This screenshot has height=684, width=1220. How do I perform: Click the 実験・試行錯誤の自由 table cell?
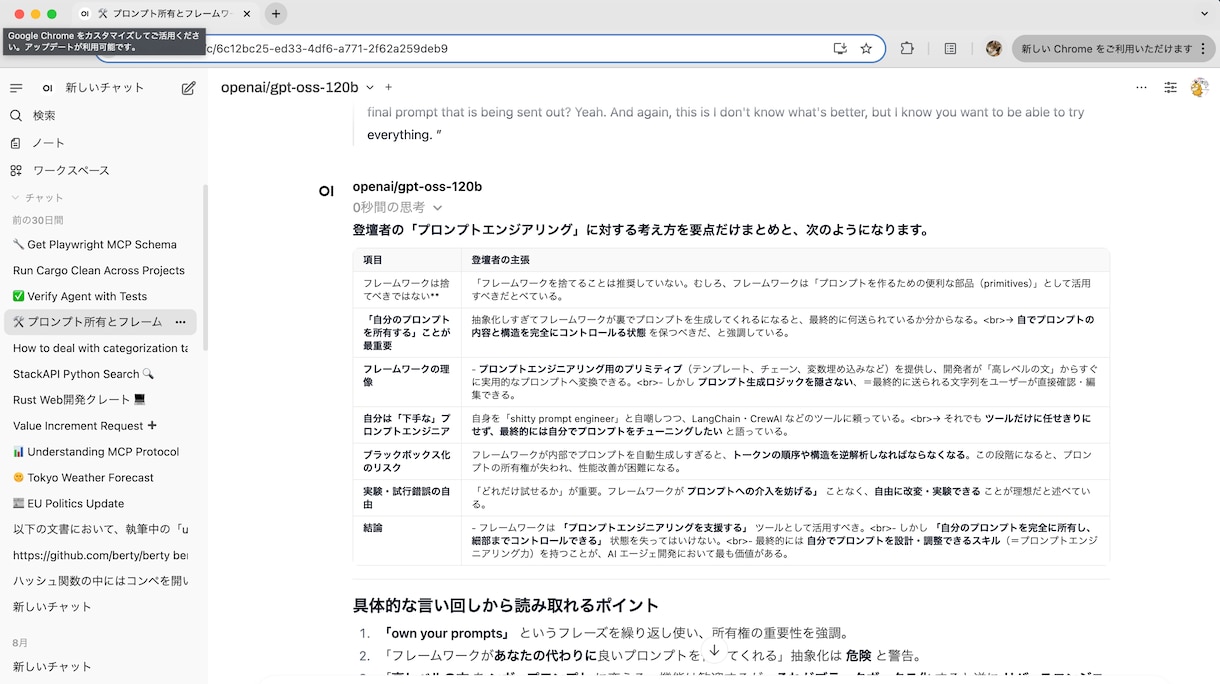pyautogui.click(x=407, y=497)
